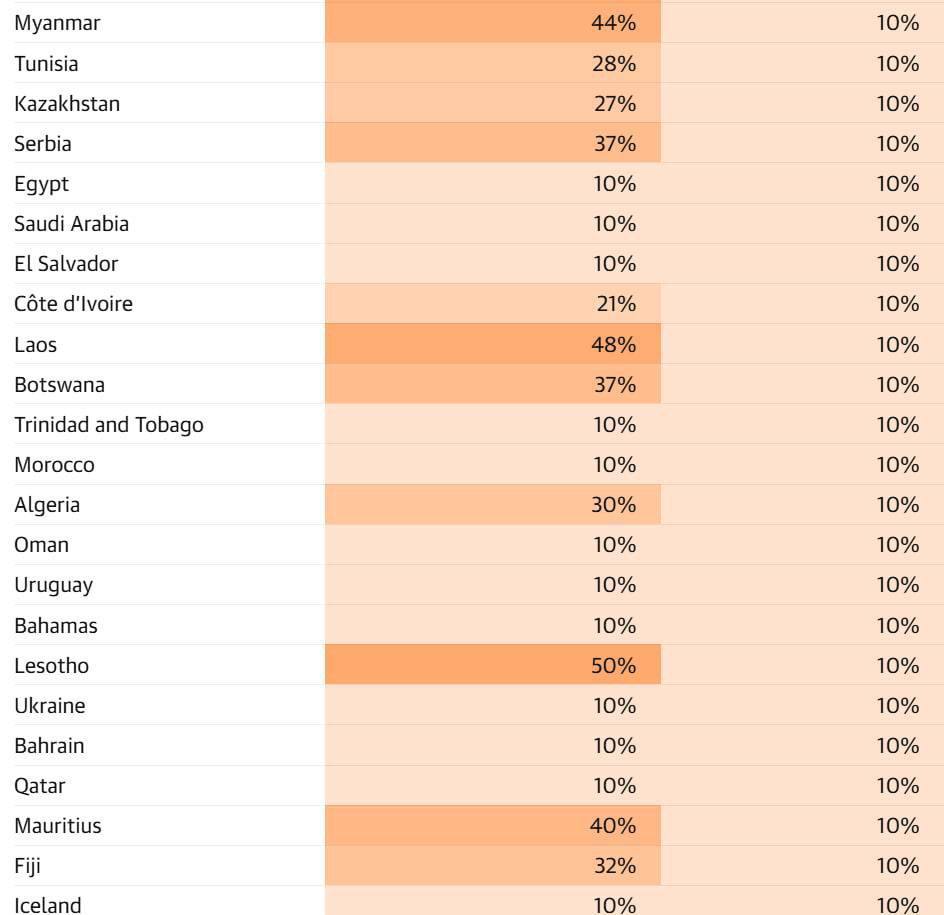Click the 32% value for Fiji
Viewport: 944px width, 915px height.
614,866
